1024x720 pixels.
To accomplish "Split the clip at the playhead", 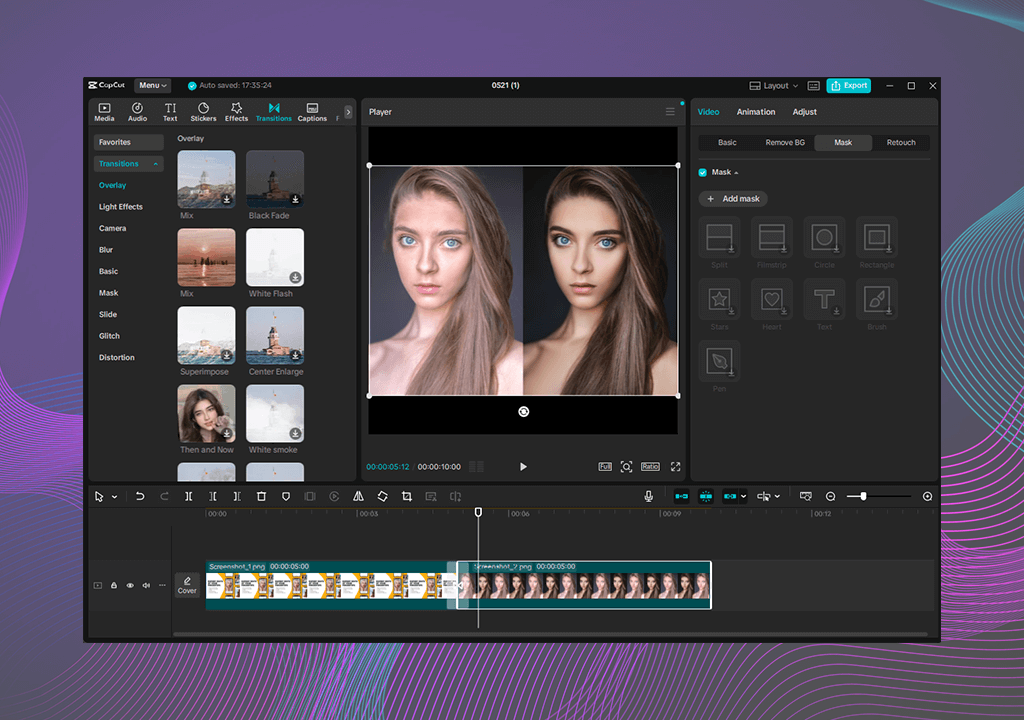I will (x=188, y=497).
